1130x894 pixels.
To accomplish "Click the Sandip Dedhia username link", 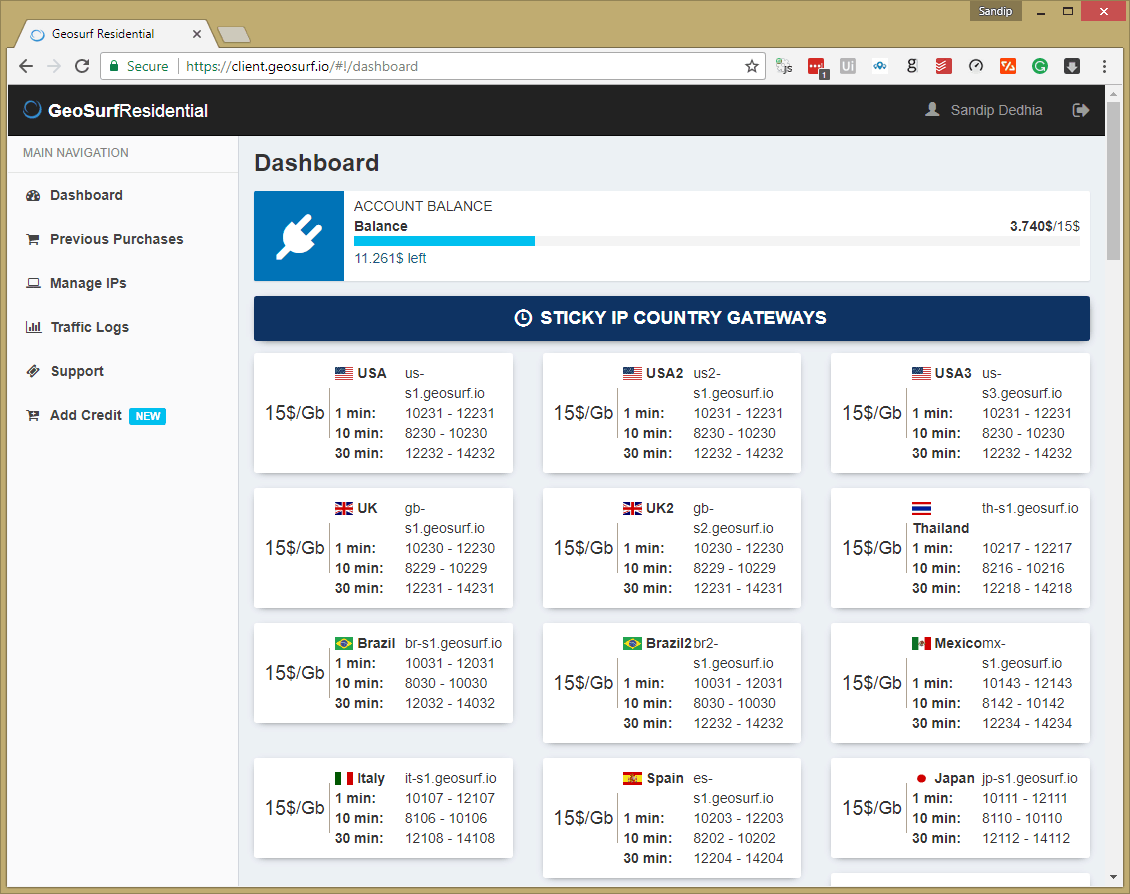I will pyautogui.click(x=996, y=110).
